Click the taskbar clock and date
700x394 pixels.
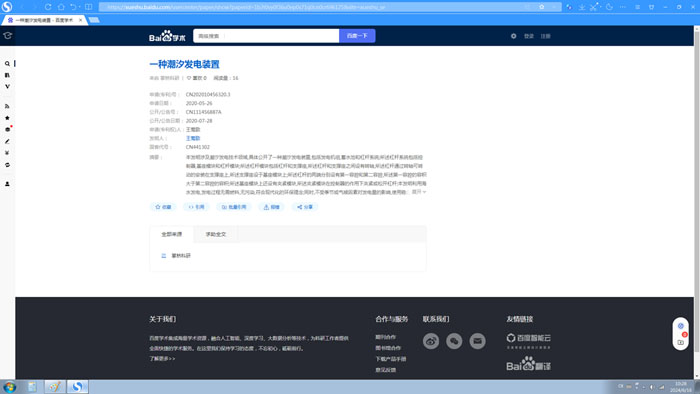pyautogui.click(x=680, y=387)
